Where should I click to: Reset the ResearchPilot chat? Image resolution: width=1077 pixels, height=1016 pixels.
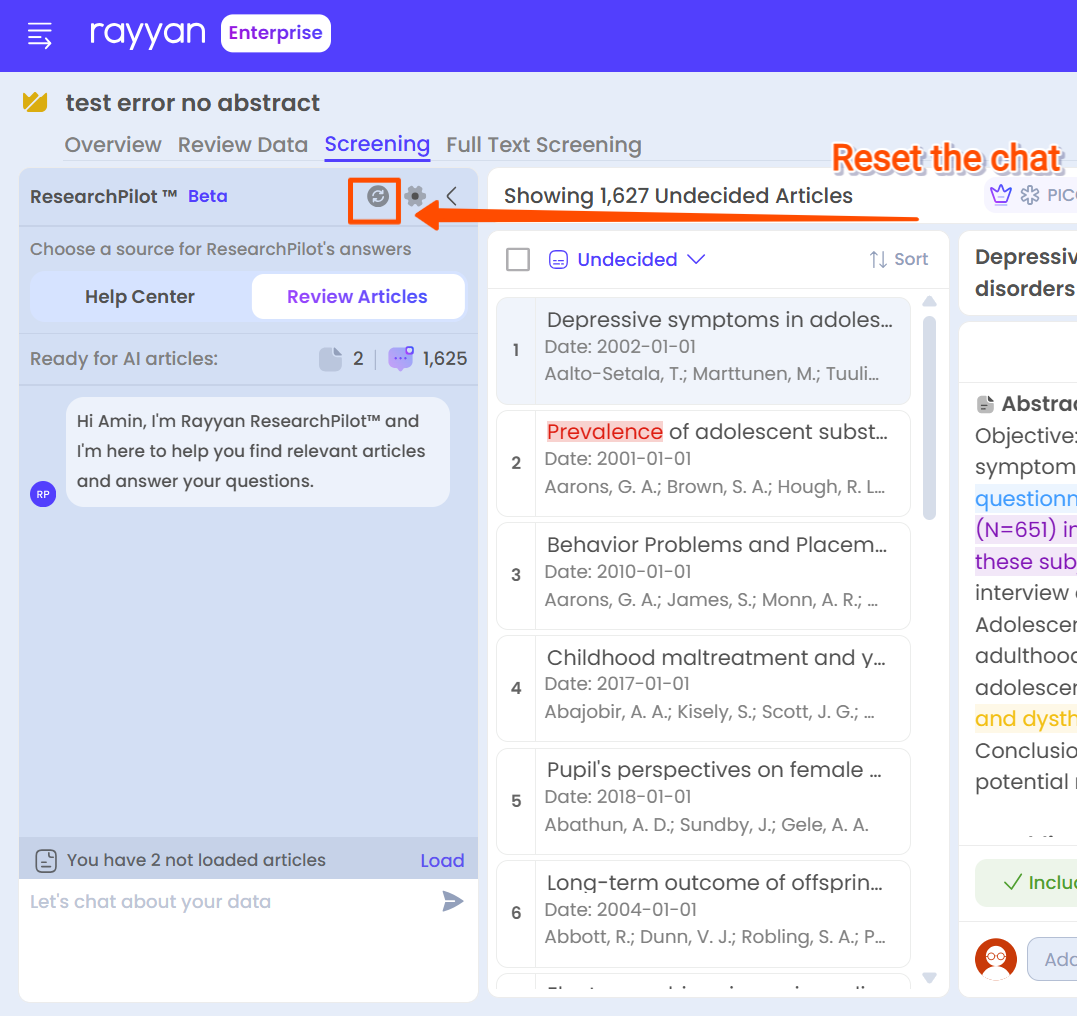(377, 196)
